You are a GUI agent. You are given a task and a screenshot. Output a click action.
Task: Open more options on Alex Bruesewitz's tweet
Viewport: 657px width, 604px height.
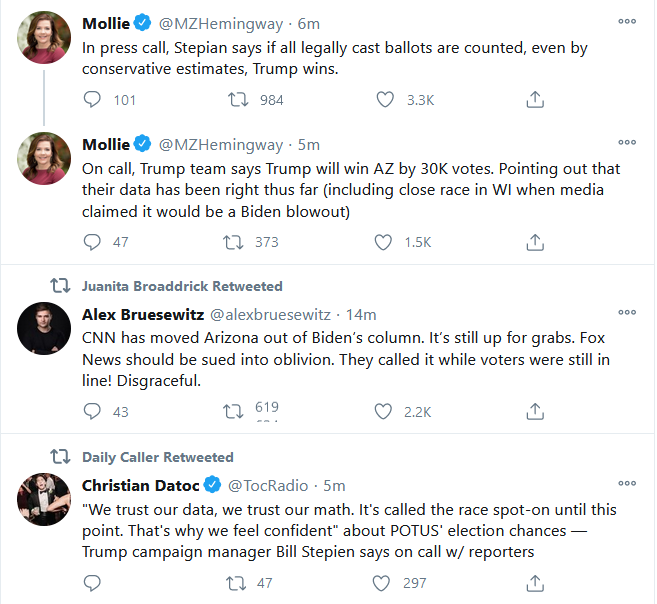[627, 314]
